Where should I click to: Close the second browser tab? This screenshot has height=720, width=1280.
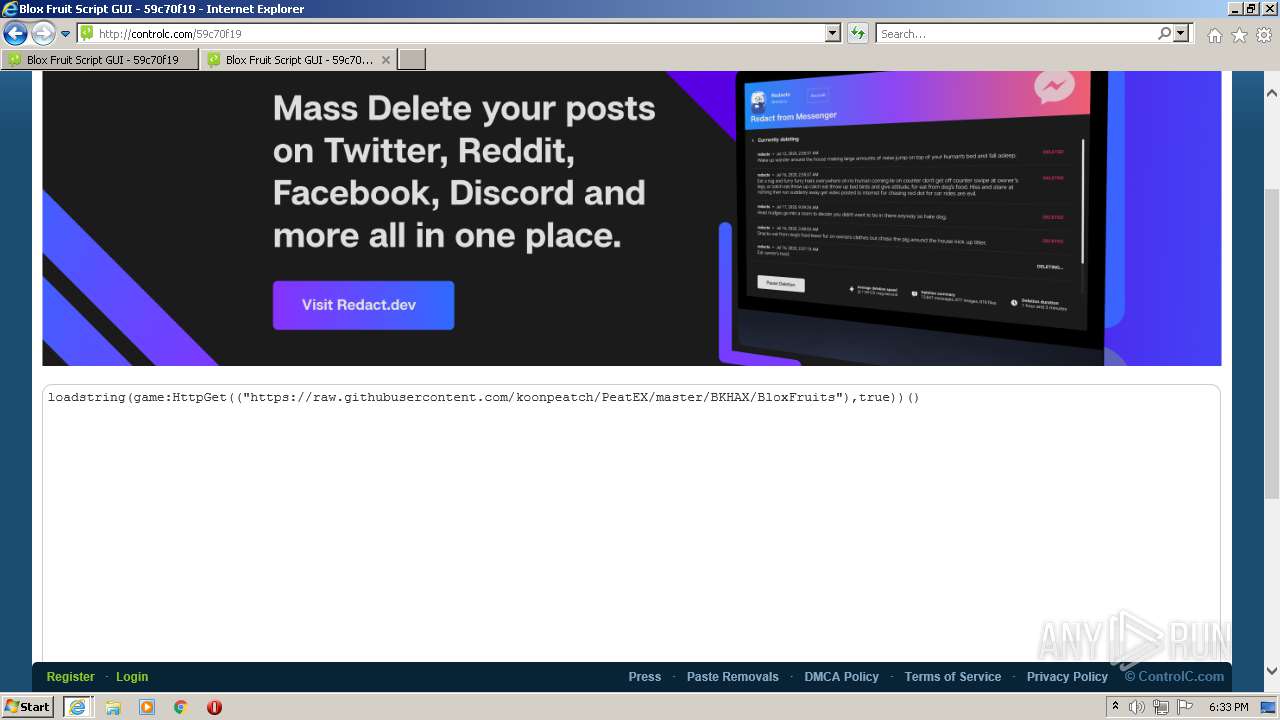tap(386, 60)
